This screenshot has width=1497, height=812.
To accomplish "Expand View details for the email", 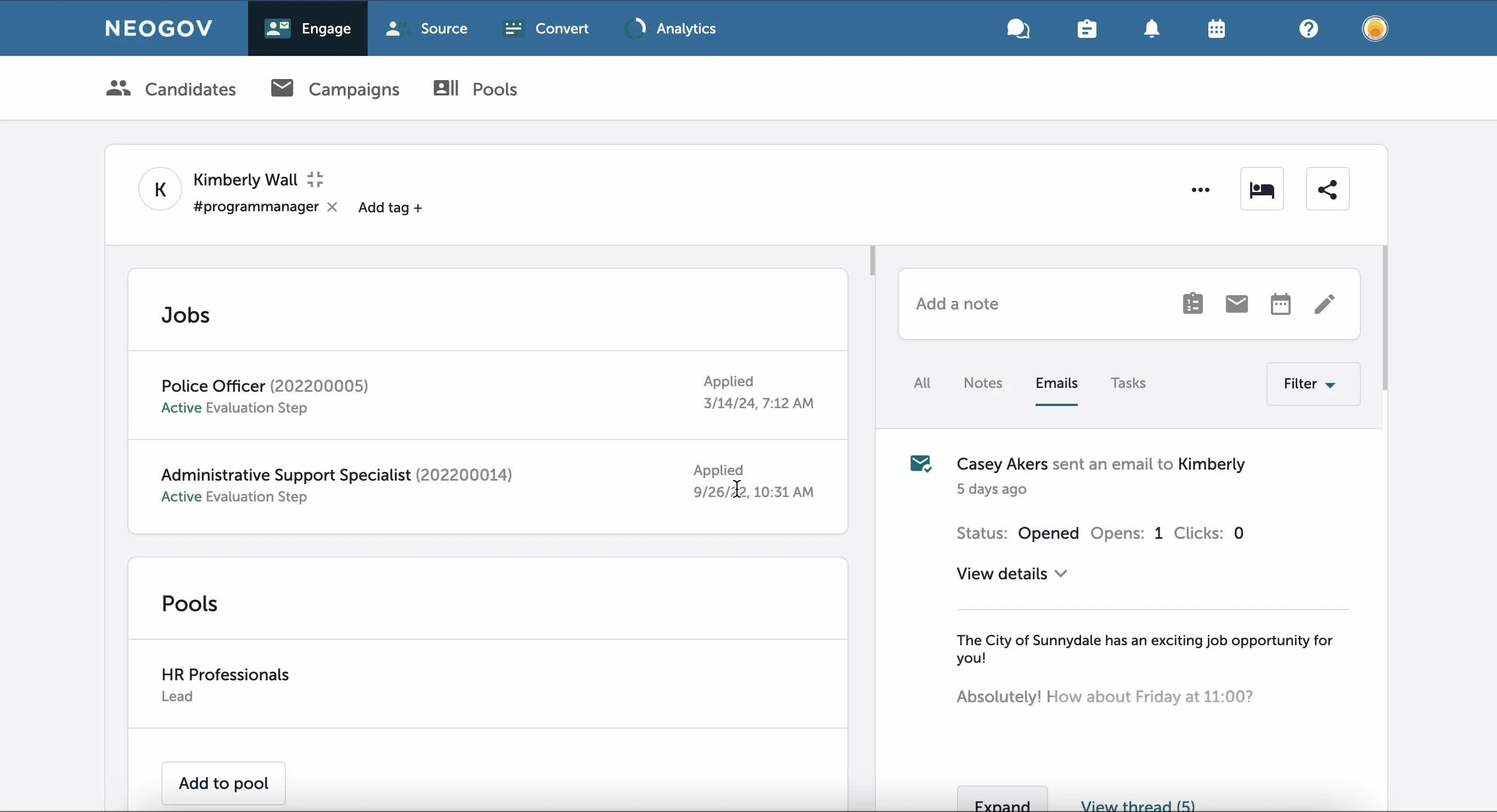I will click(x=1012, y=574).
